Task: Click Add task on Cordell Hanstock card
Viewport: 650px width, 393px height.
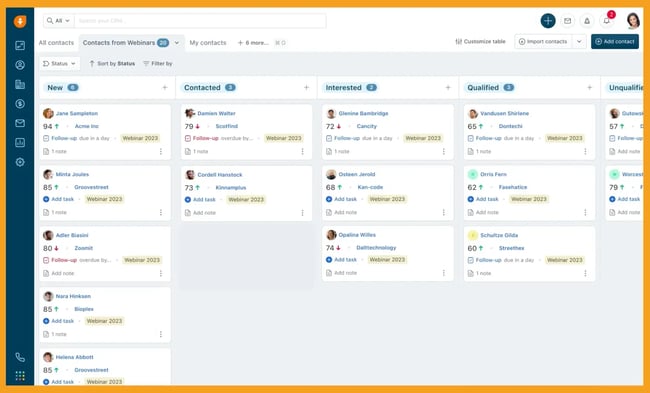Action: coord(200,199)
